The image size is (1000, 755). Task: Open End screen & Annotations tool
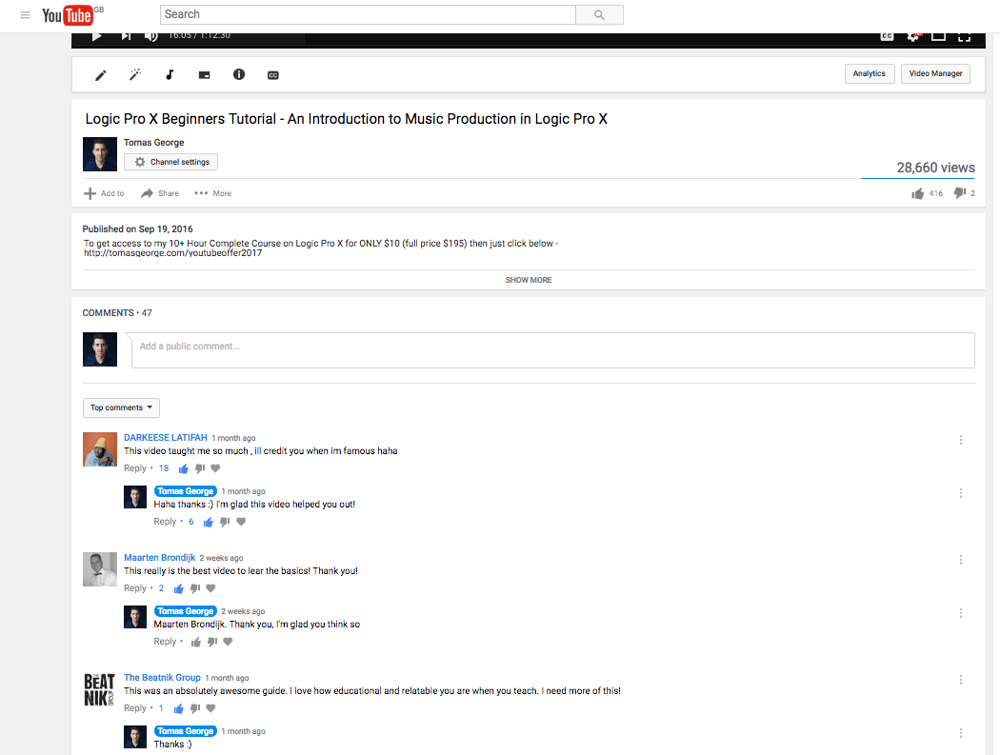[x=204, y=75]
